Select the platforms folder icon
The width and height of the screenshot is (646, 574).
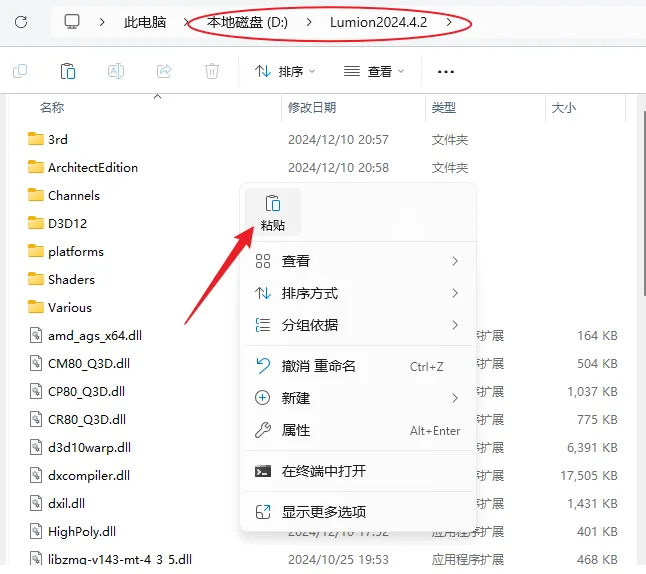[36, 251]
